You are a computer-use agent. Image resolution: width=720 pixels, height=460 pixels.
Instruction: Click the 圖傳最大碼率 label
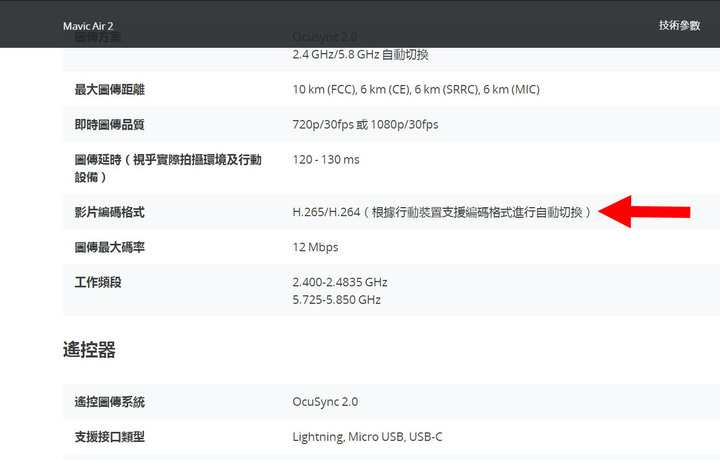(110, 247)
